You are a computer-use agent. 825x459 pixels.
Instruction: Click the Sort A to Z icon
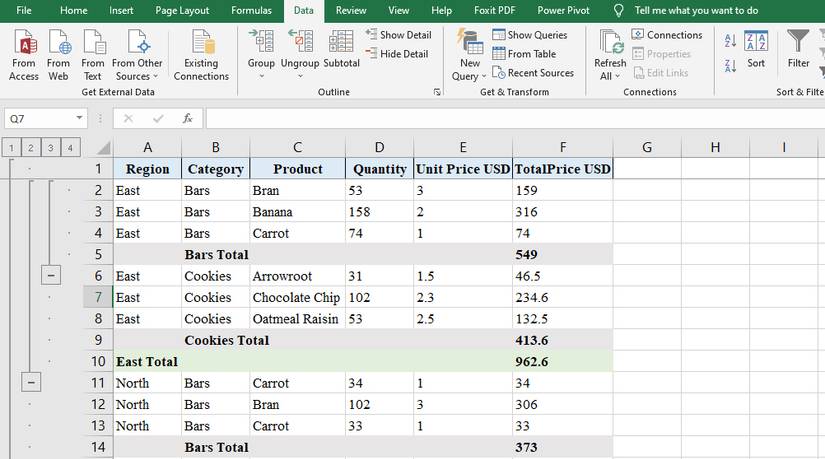tap(730, 41)
